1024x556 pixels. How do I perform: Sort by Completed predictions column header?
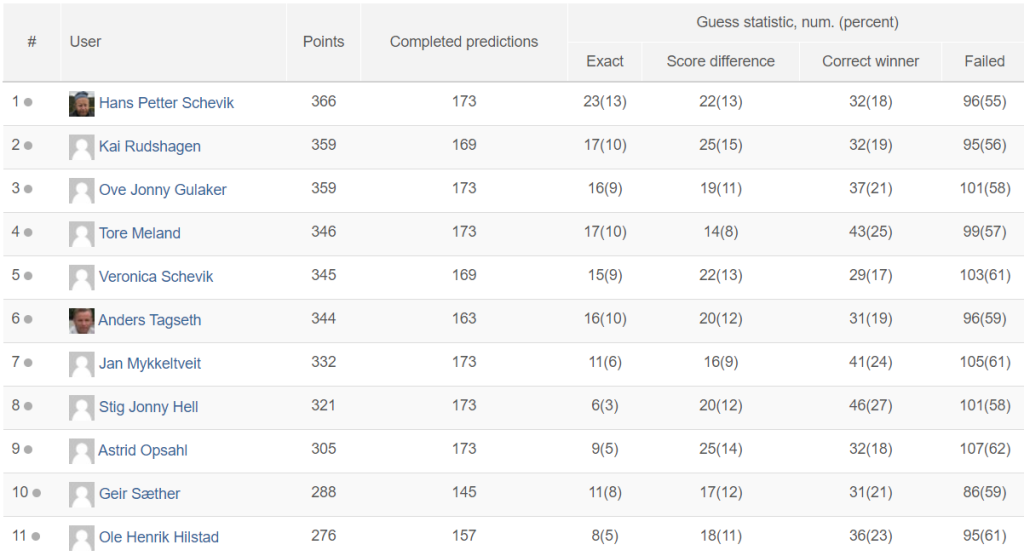pyautogui.click(x=464, y=42)
